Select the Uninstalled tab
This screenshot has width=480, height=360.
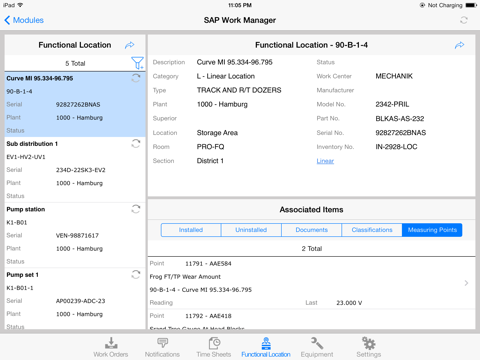pyautogui.click(x=251, y=230)
